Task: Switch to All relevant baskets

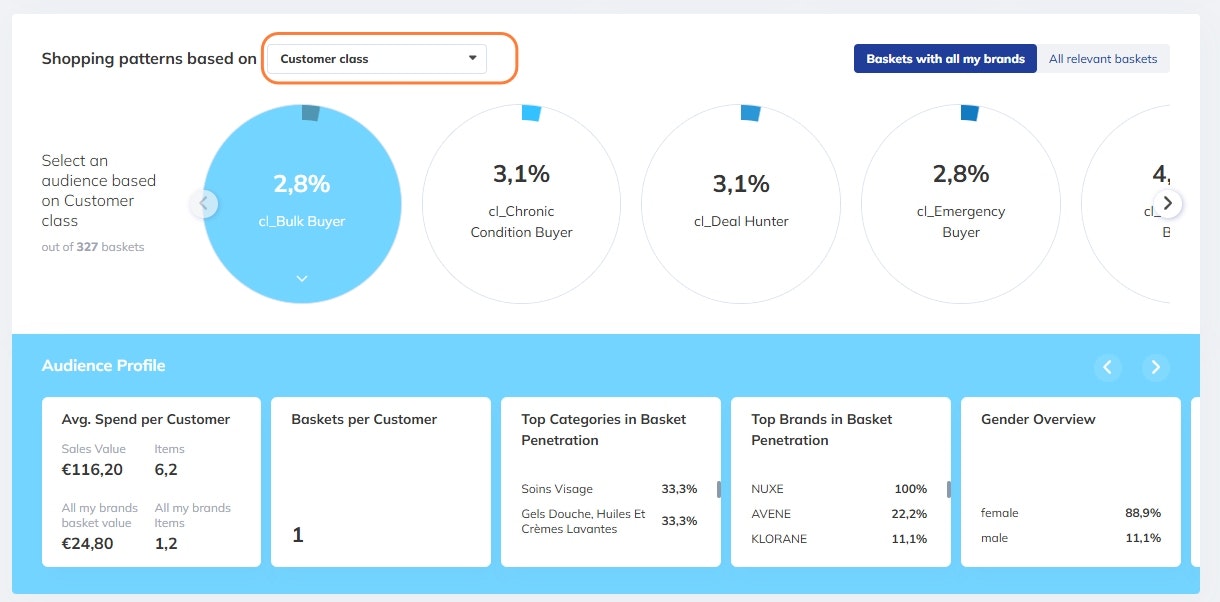Action: point(1103,59)
